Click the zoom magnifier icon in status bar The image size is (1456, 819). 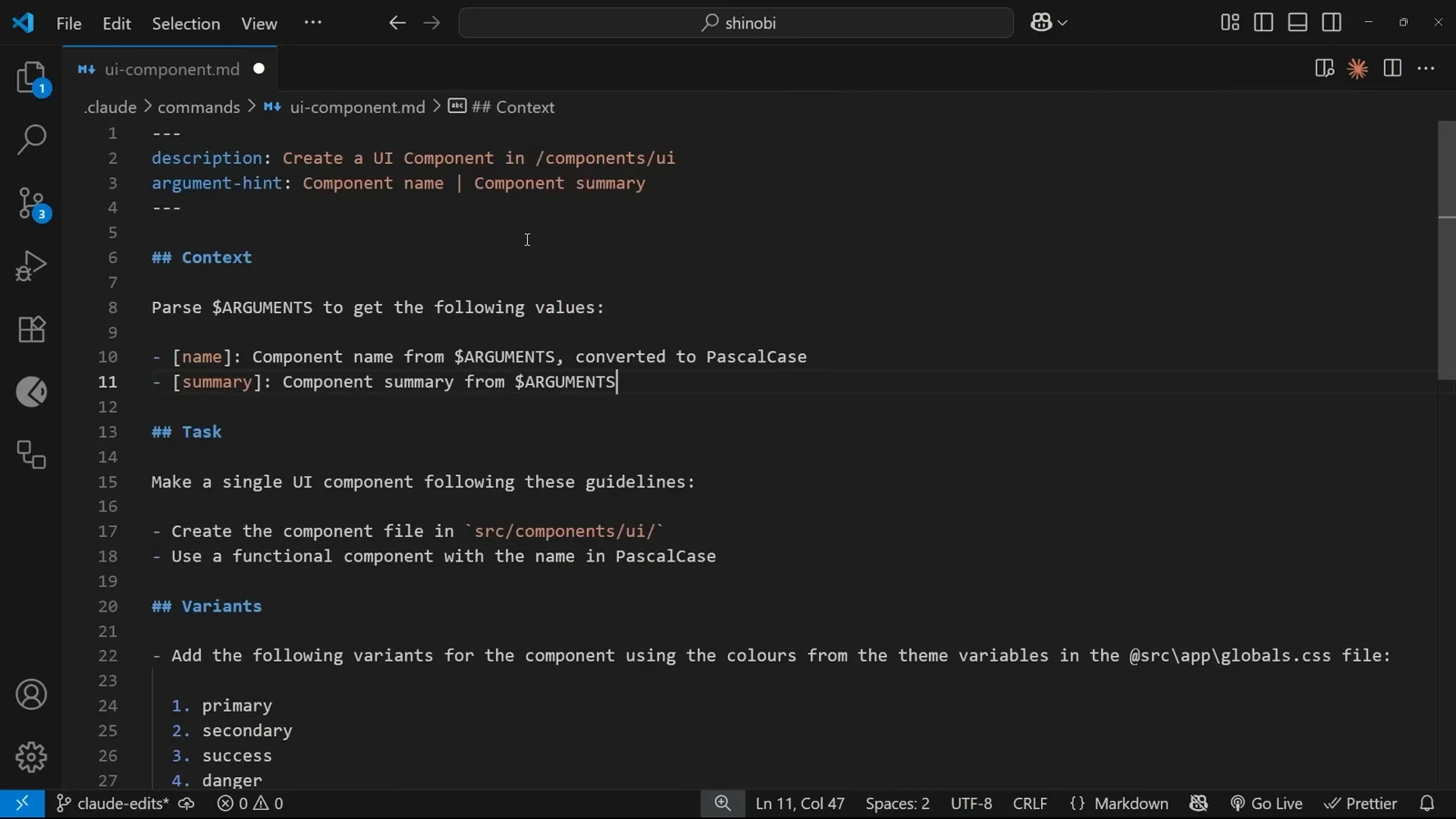click(x=723, y=804)
